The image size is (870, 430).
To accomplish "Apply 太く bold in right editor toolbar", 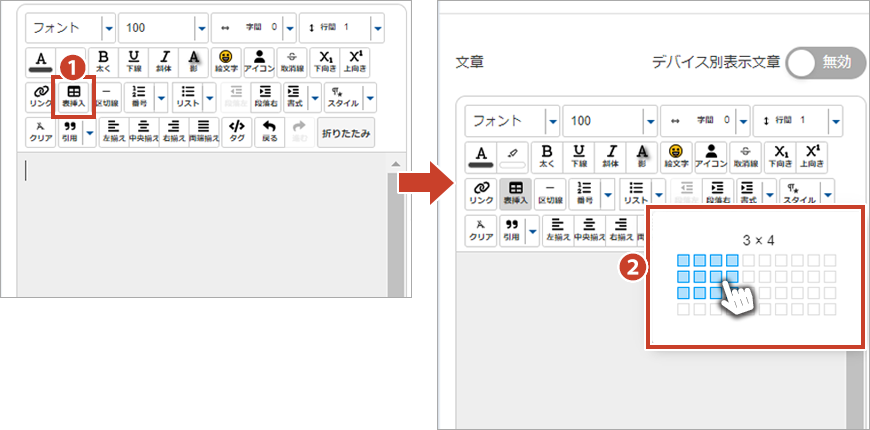I will click(x=547, y=155).
